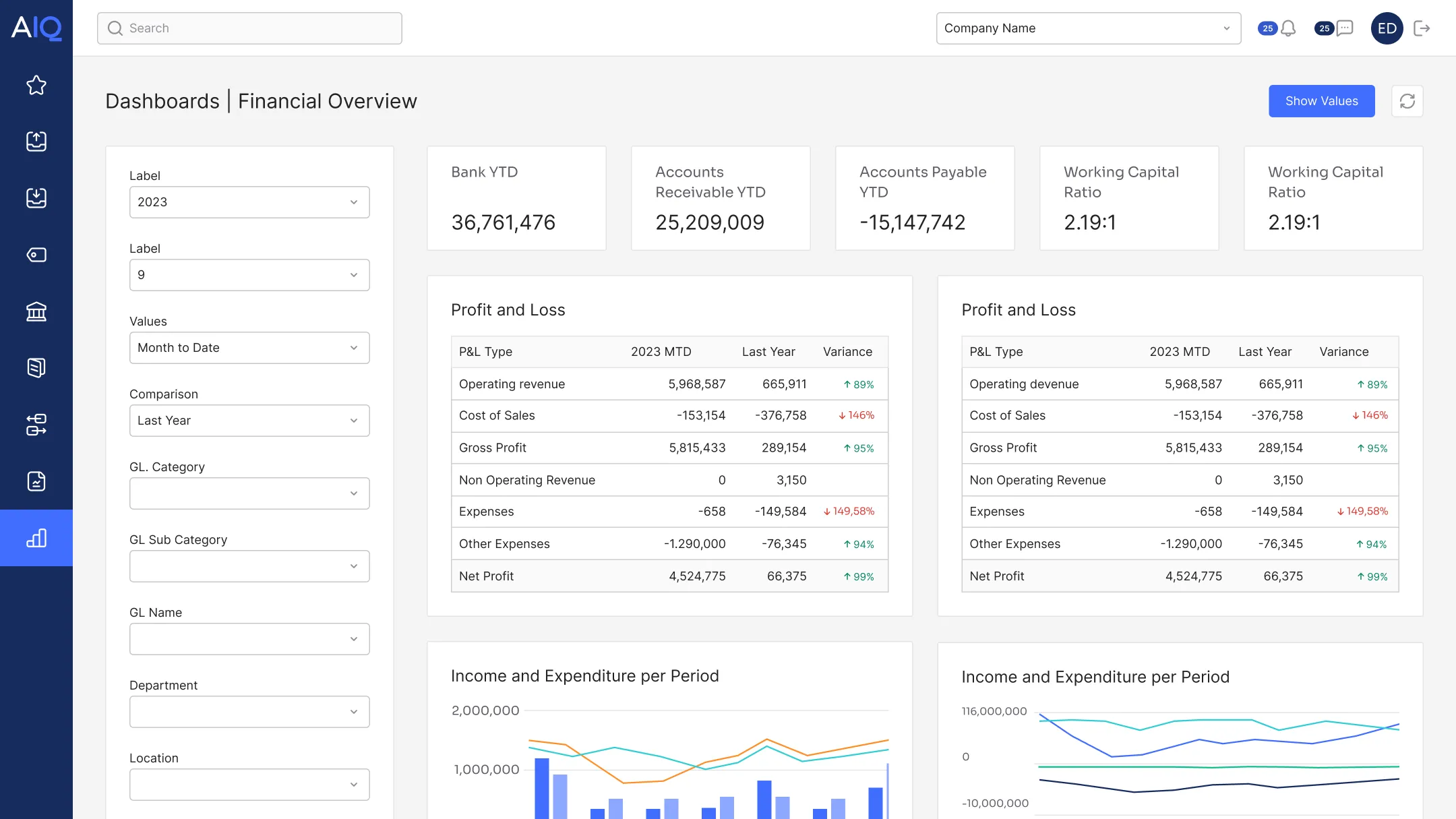This screenshot has width=1456, height=819.
Task: Expand the Last Year Comparison dropdown
Action: click(x=249, y=421)
